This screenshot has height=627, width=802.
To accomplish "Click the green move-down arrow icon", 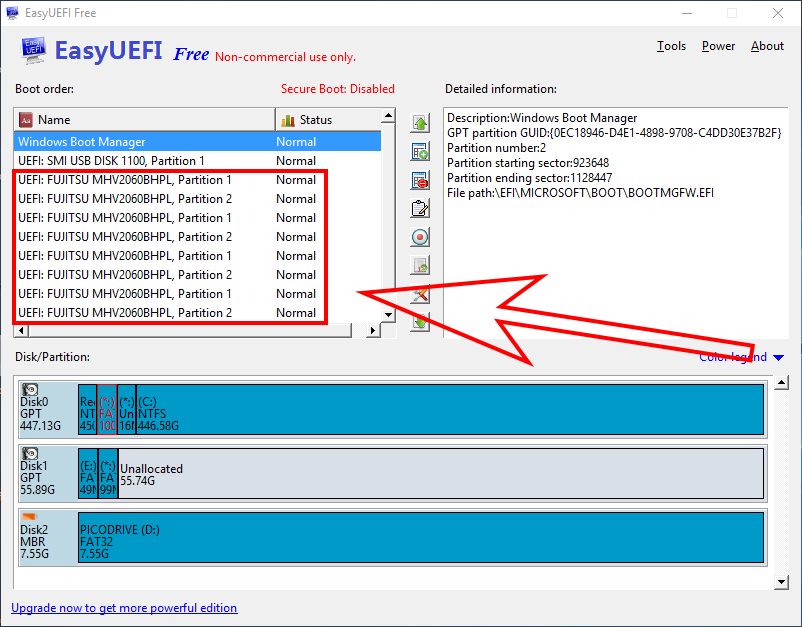I will [x=420, y=322].
